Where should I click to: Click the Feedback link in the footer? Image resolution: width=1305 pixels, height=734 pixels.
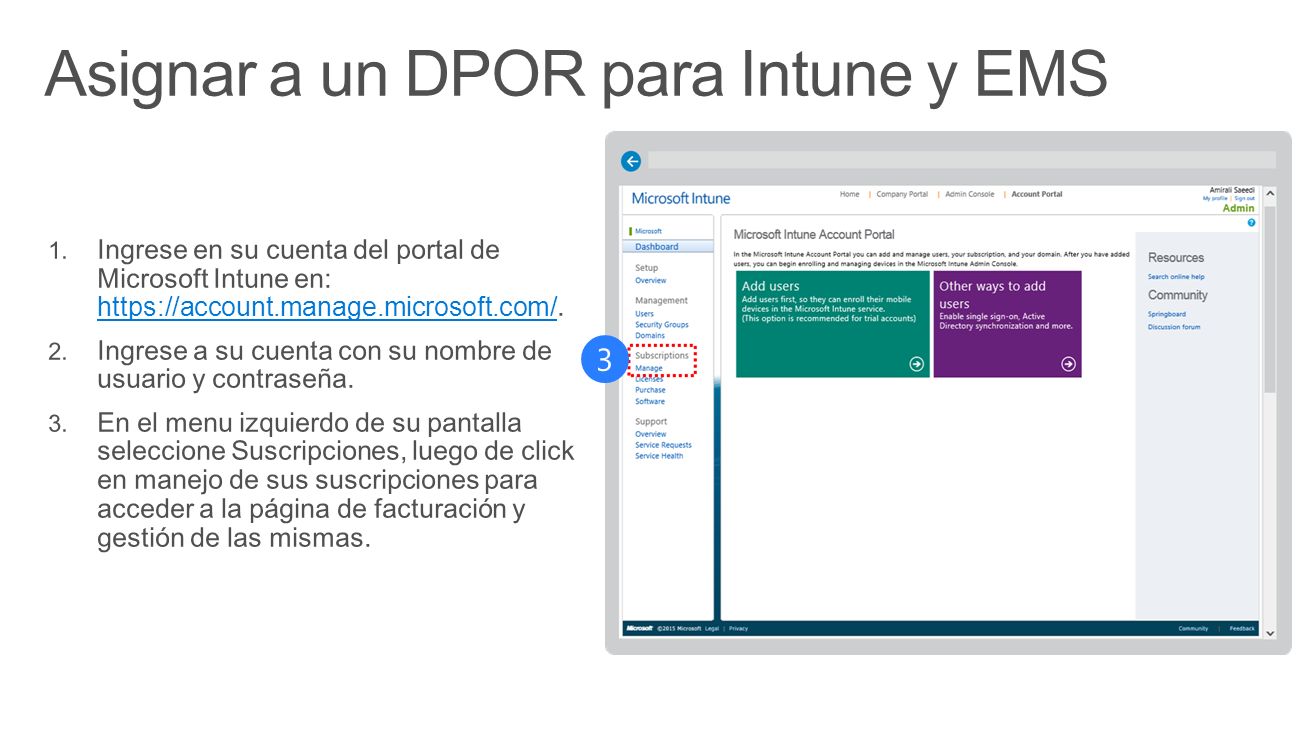point(1242,628)
